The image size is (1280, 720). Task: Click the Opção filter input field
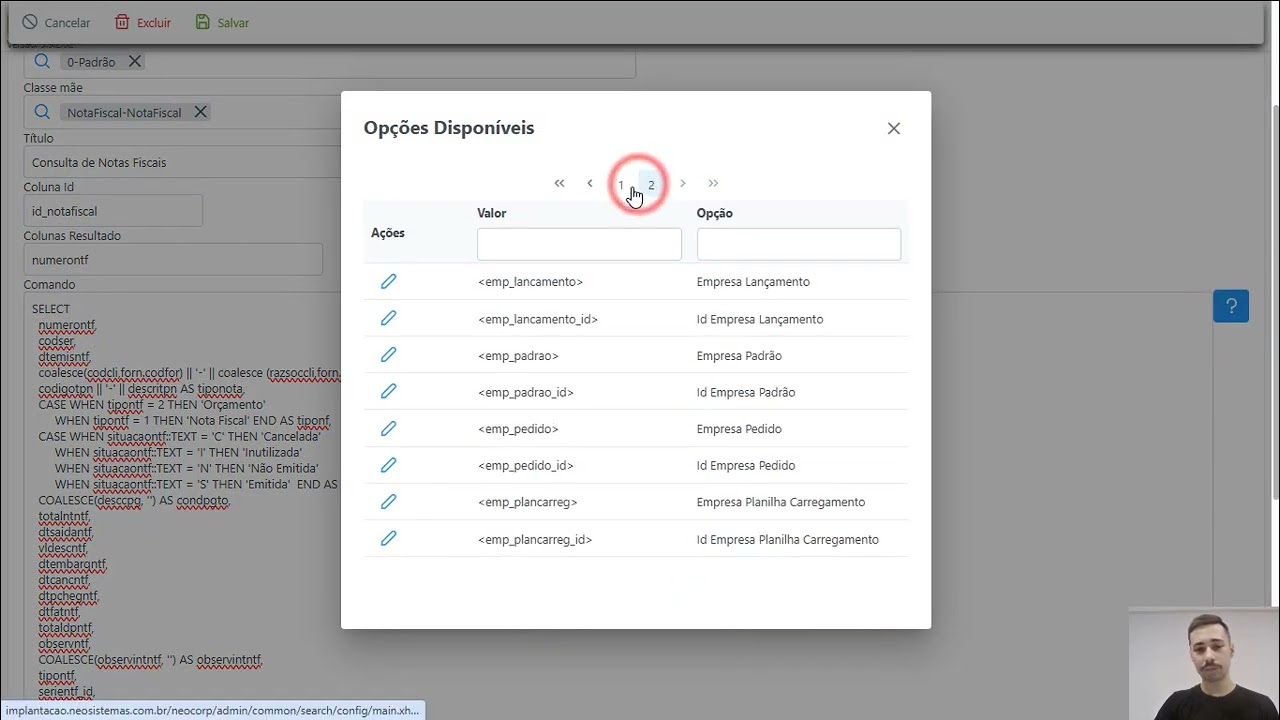[x=799, y=244]
